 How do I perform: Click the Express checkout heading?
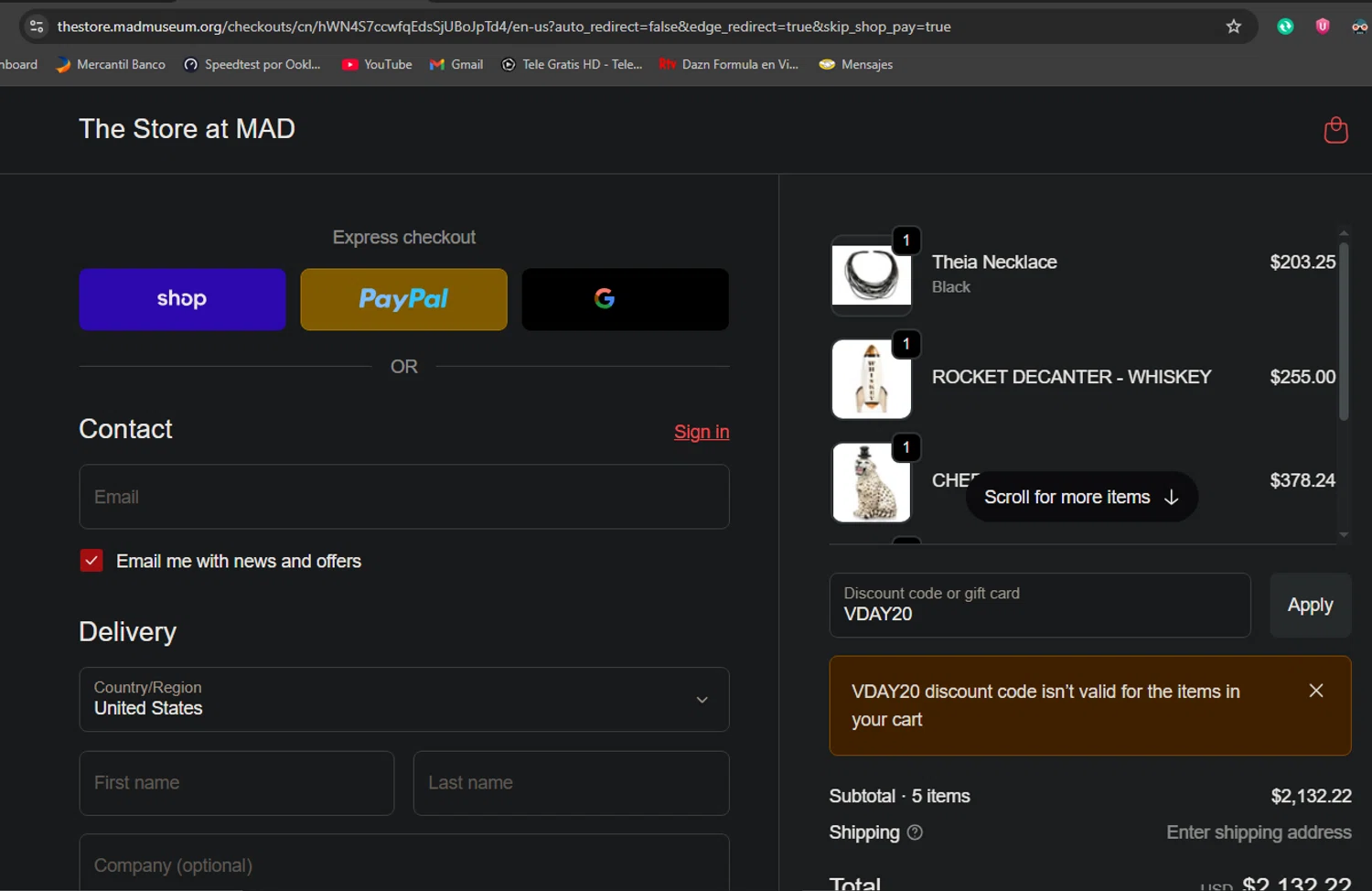point(404,237)
